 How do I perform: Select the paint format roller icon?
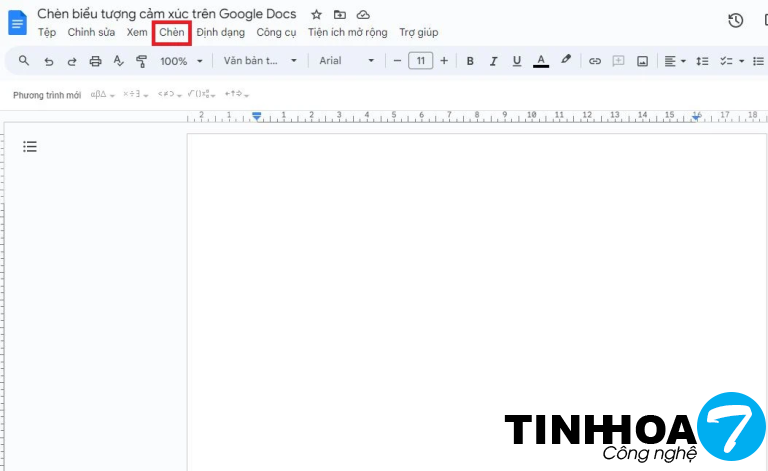(141, 61)
